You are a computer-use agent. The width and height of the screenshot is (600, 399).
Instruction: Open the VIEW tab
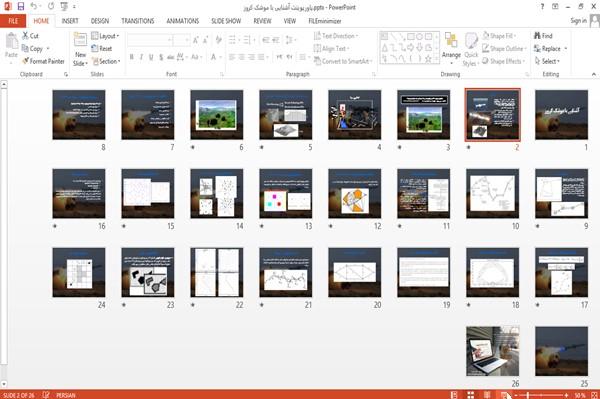[x=290, y=21]
